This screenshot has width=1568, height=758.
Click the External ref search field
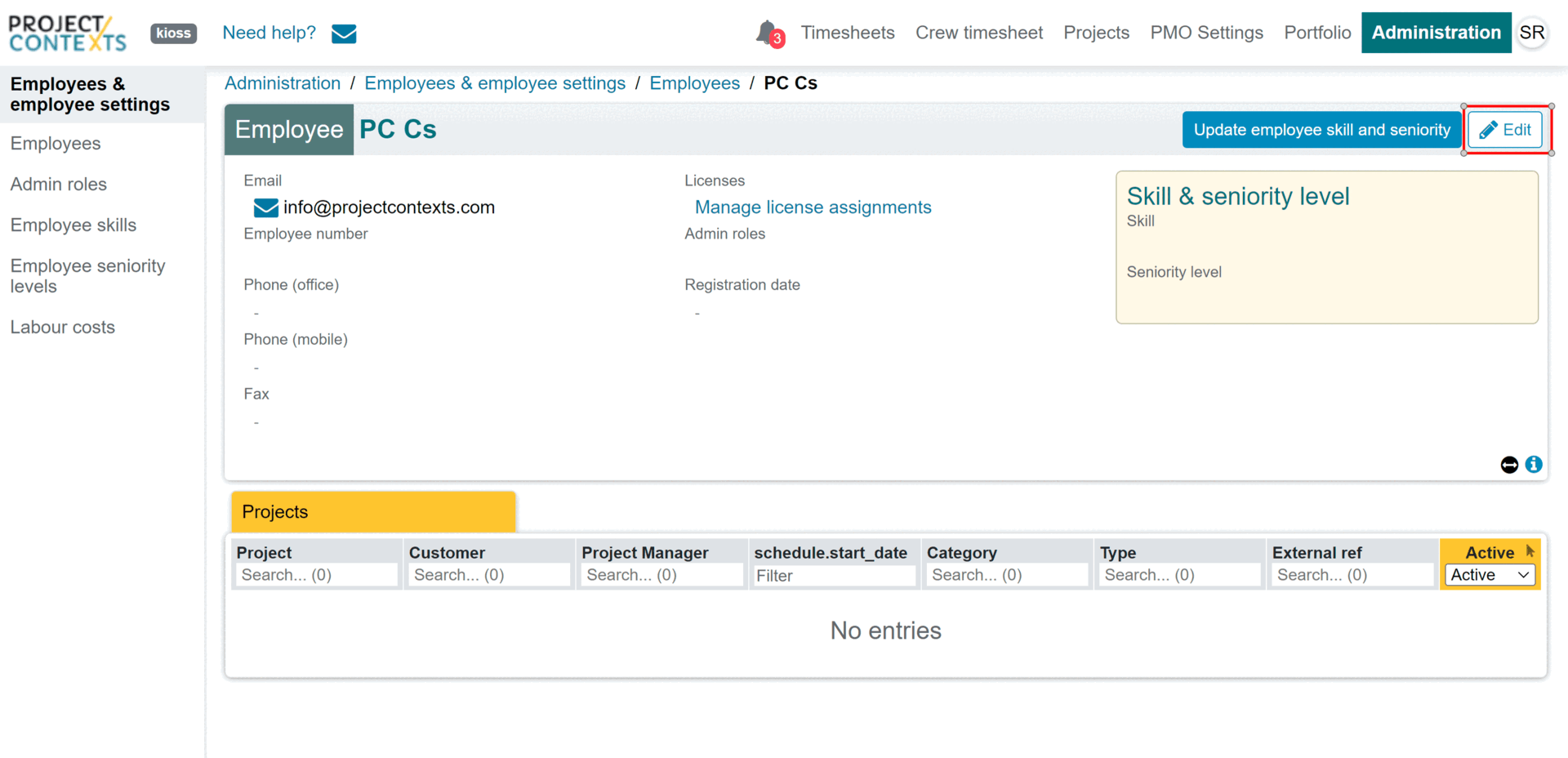(1352, 575)
